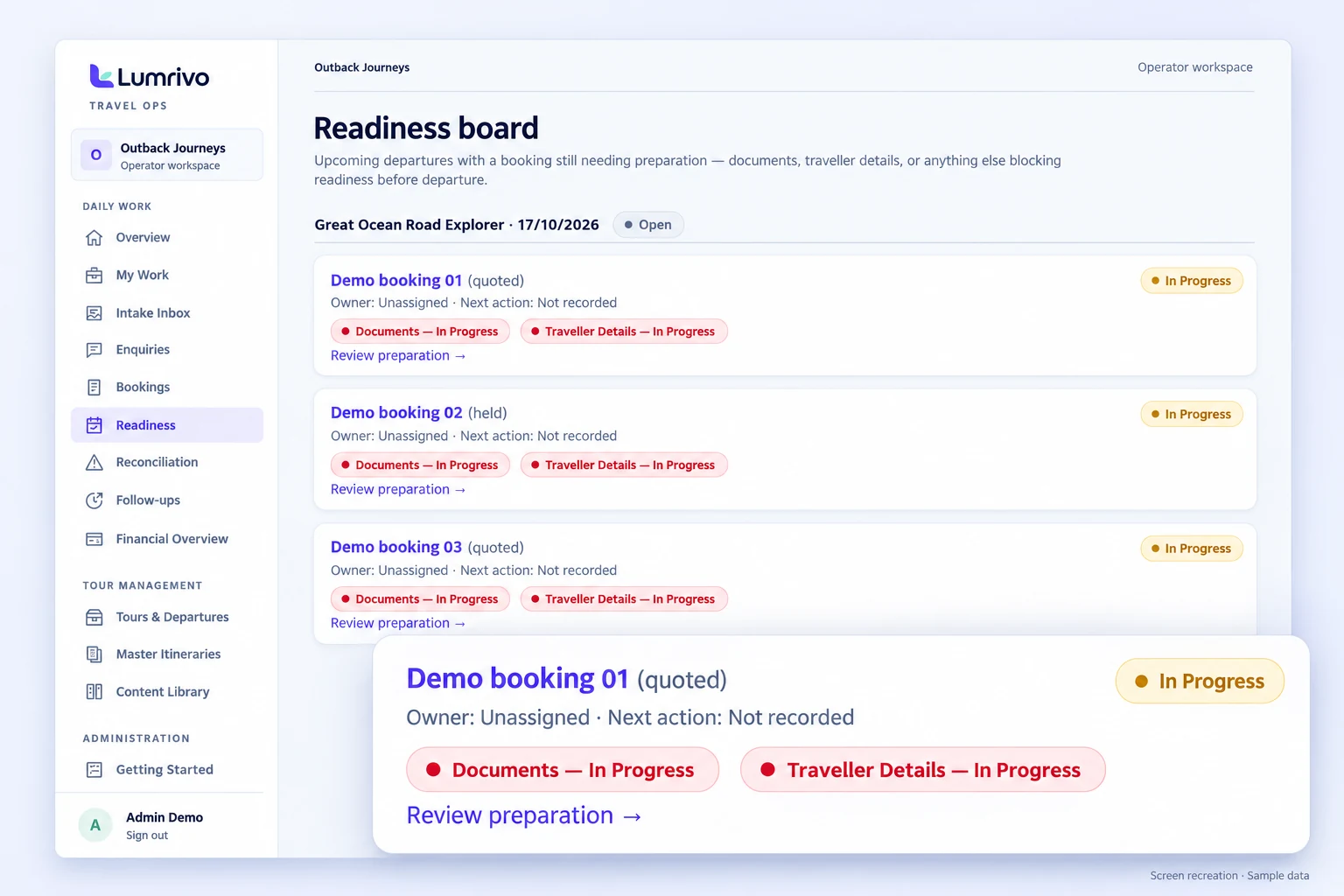Image resolution: width=1344 pixels, height=896 pixels.
Task: Select the Tours & Departures icon
Action: click(x=94, y=618)
